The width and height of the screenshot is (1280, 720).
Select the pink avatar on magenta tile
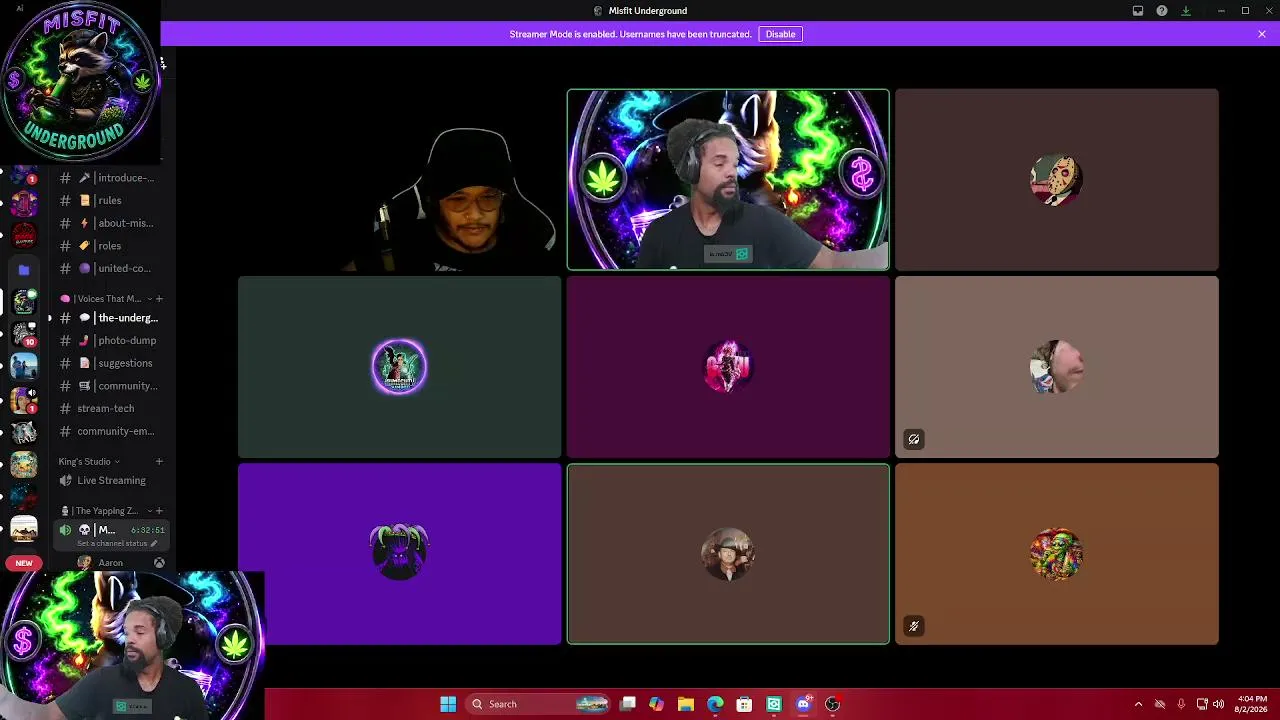(x=728, y=367)
